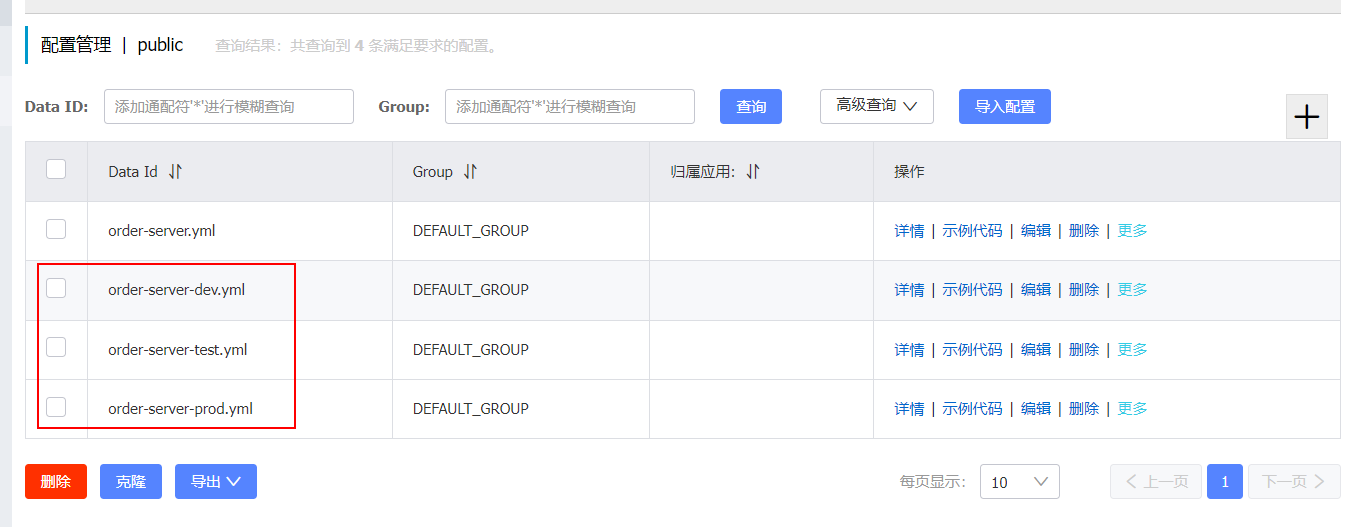Select all rows with header checkbox
Image resolution: width=1350 pixels, height=527 pixels.
coord(56,169)
